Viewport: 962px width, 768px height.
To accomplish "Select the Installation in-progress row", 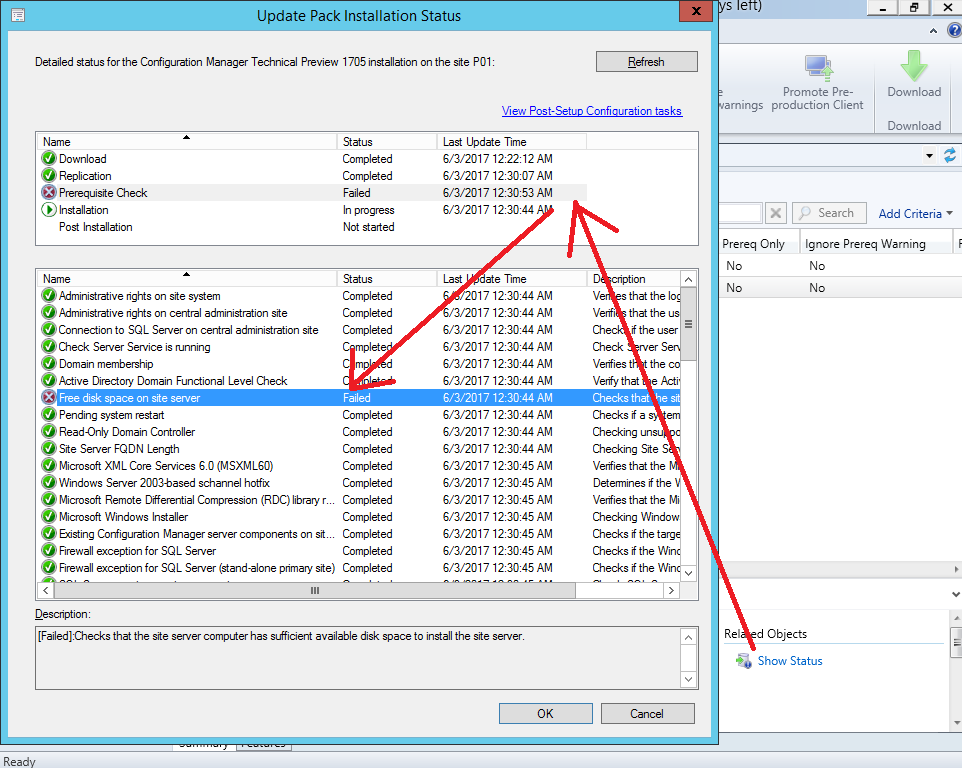I will click(311, 210).
